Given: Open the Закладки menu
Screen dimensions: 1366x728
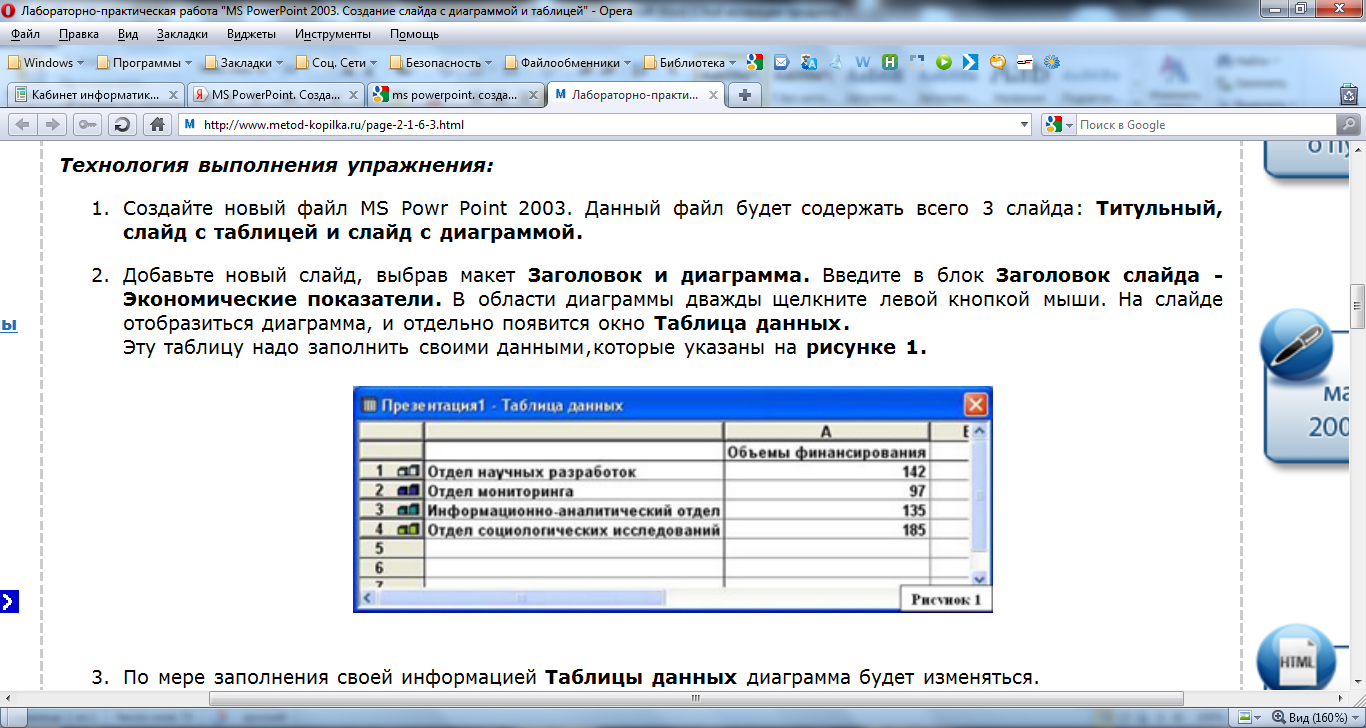Looking at the screenshot, I should tap(182, 34).
